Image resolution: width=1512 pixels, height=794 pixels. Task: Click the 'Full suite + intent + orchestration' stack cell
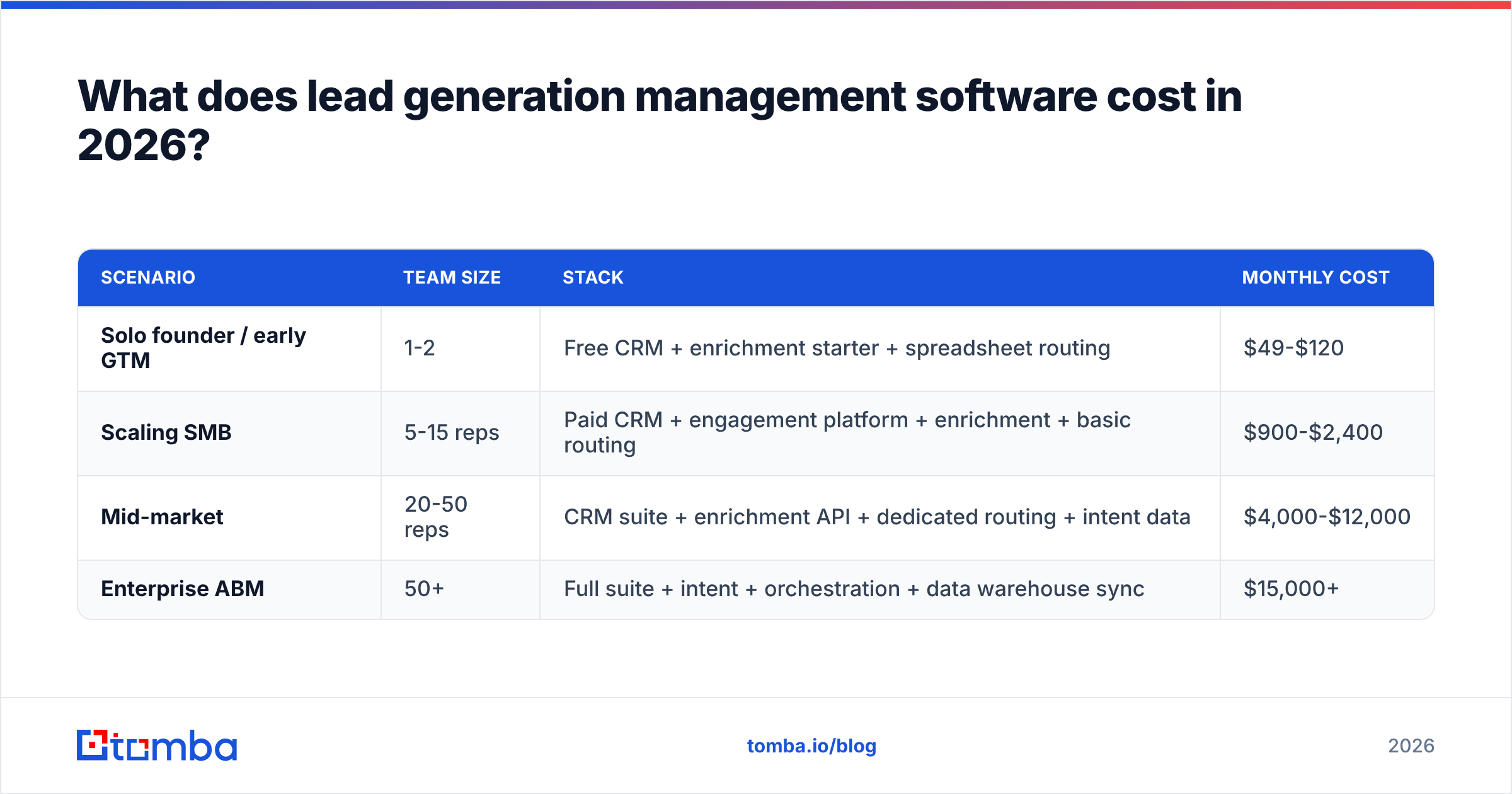(880, 589)
